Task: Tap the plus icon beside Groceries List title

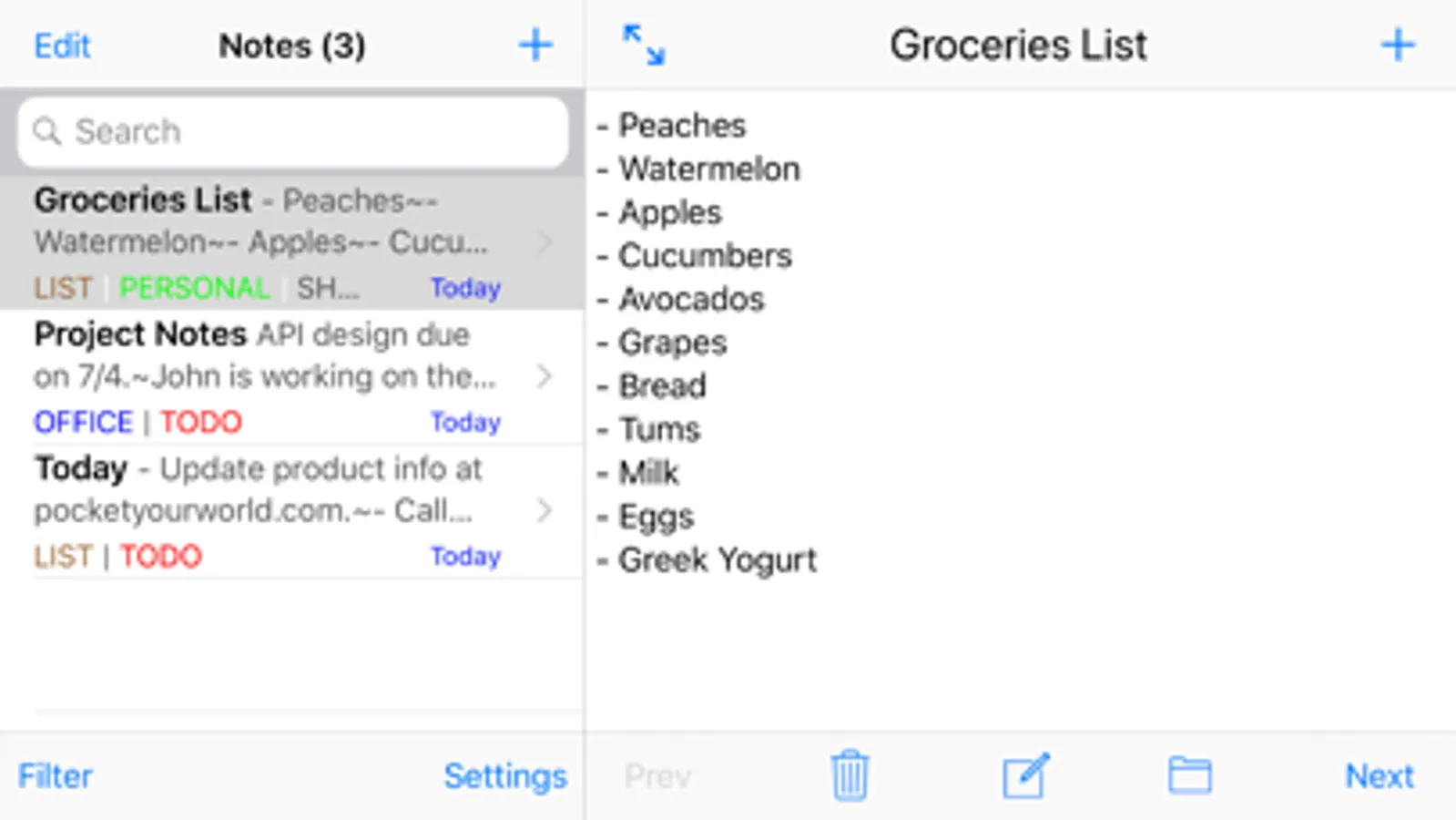Action: tap(1398, 45)
